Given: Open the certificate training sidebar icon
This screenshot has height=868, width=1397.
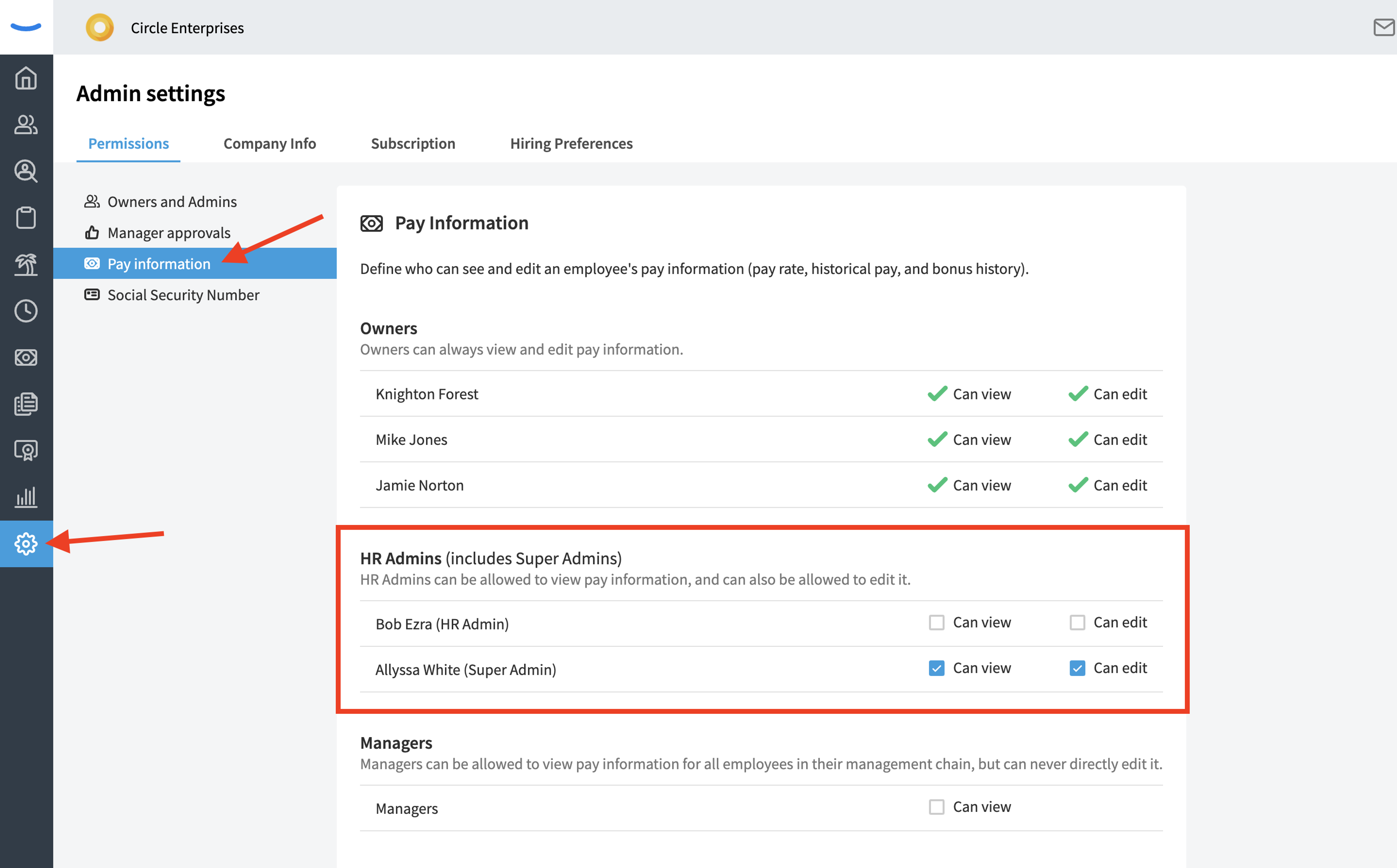Looking at the screenshot, I should (x=26, y=450).
